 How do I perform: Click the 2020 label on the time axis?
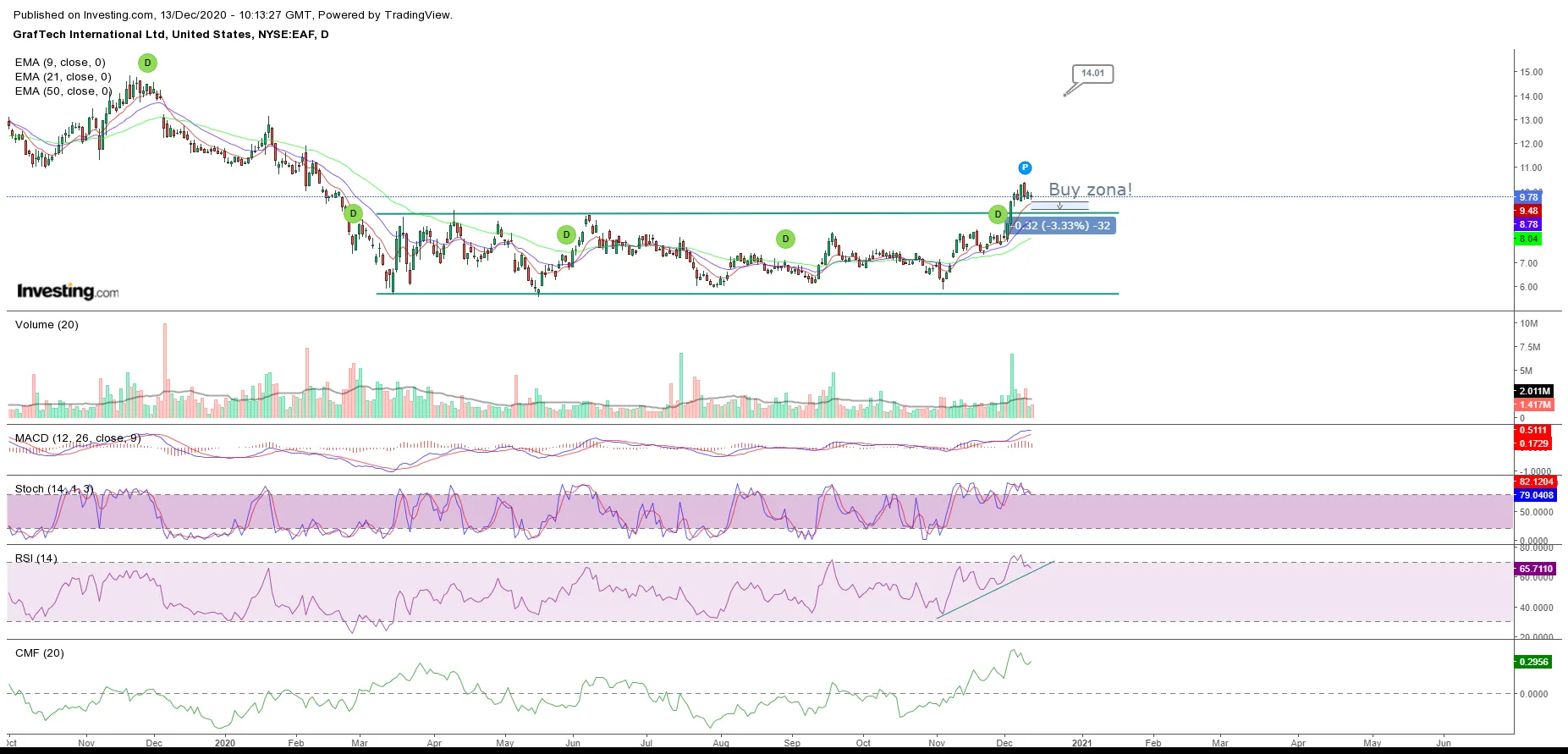(225, 743)
